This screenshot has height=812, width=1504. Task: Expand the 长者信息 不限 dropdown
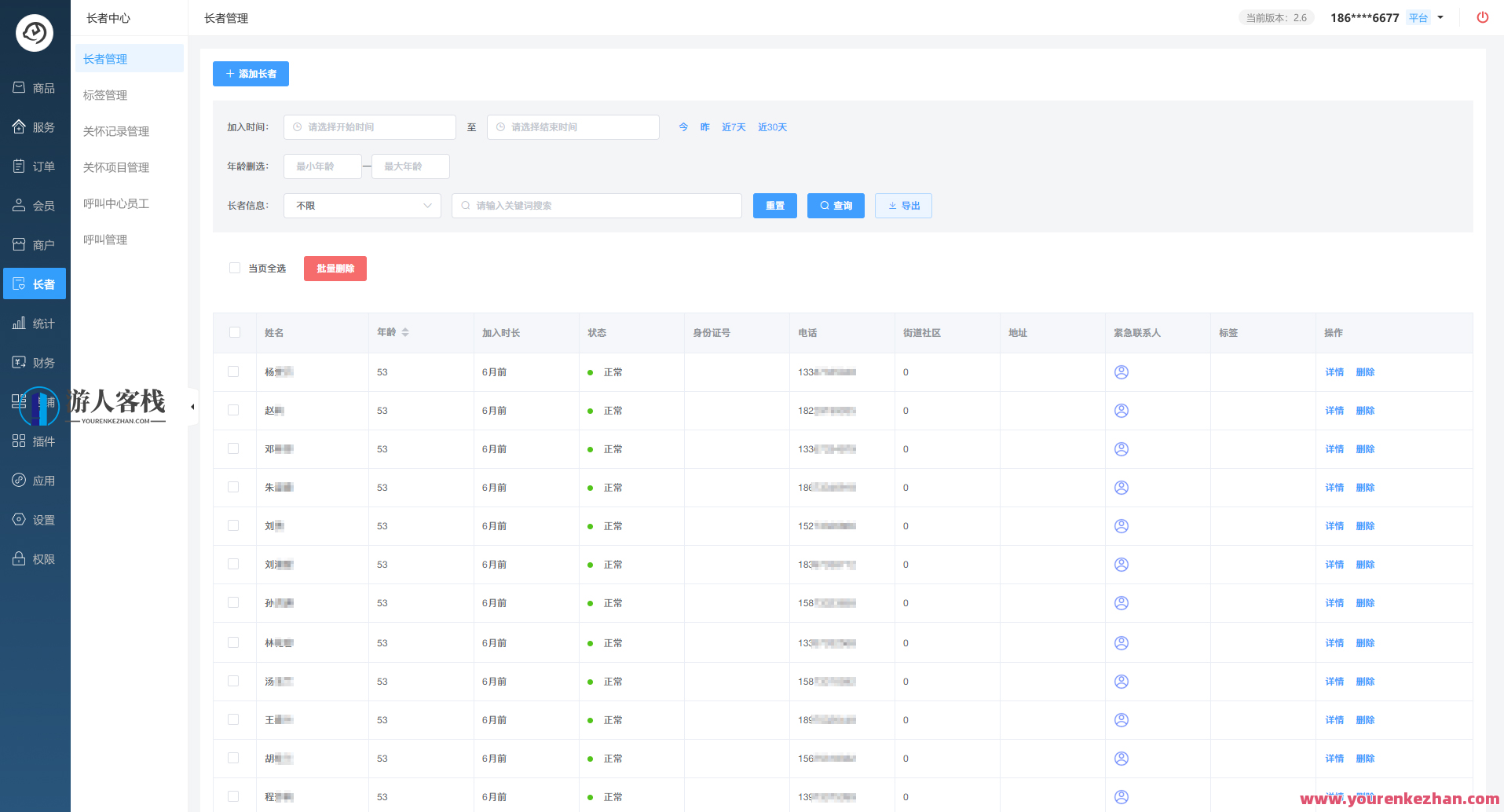tap(362, 206)
